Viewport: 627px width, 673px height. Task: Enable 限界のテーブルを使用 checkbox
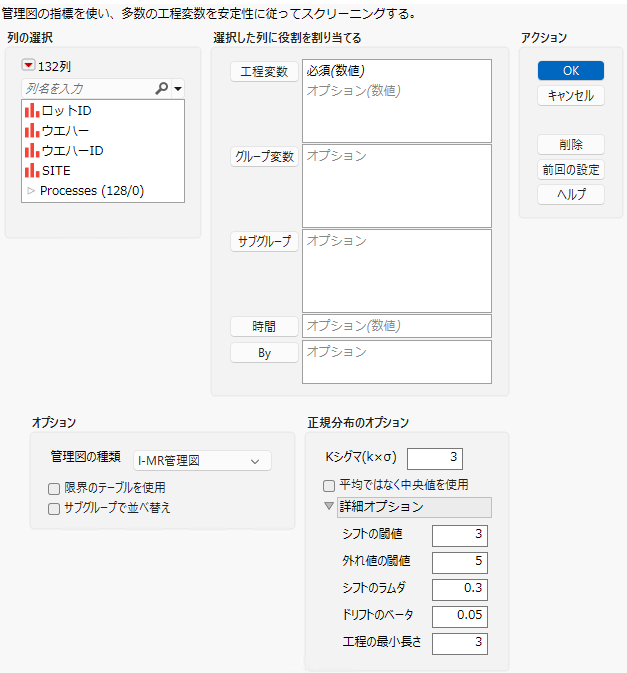click(54, 489)
